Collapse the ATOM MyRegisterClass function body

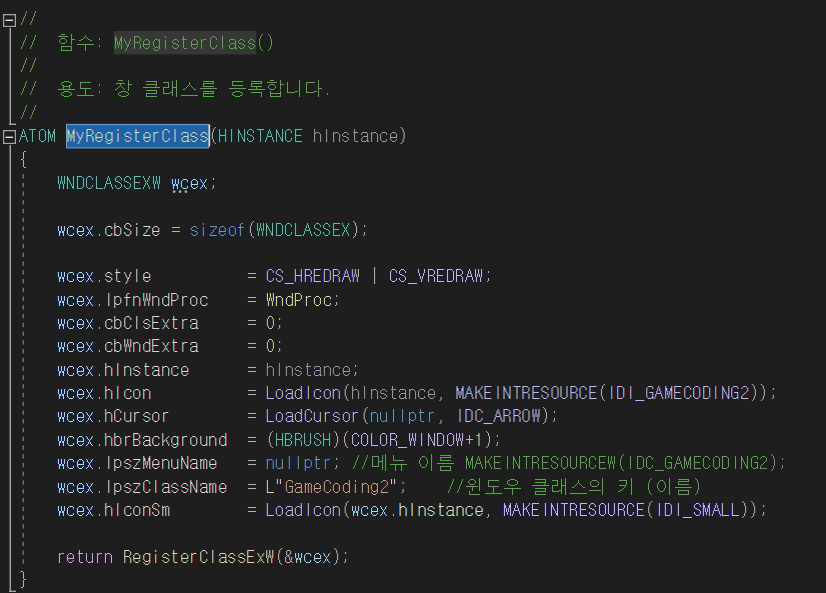pos(9,137)
